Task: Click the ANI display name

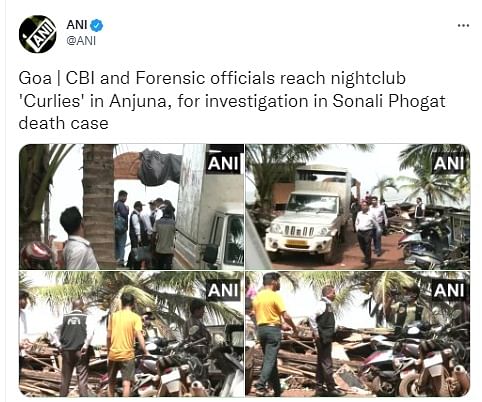Action: [x=77, y=25]
